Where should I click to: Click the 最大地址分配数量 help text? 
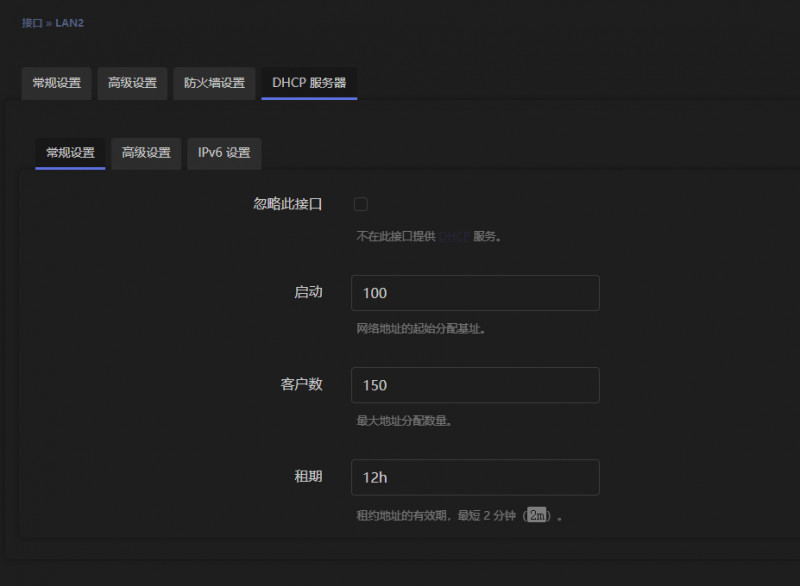tap(405, 421)
